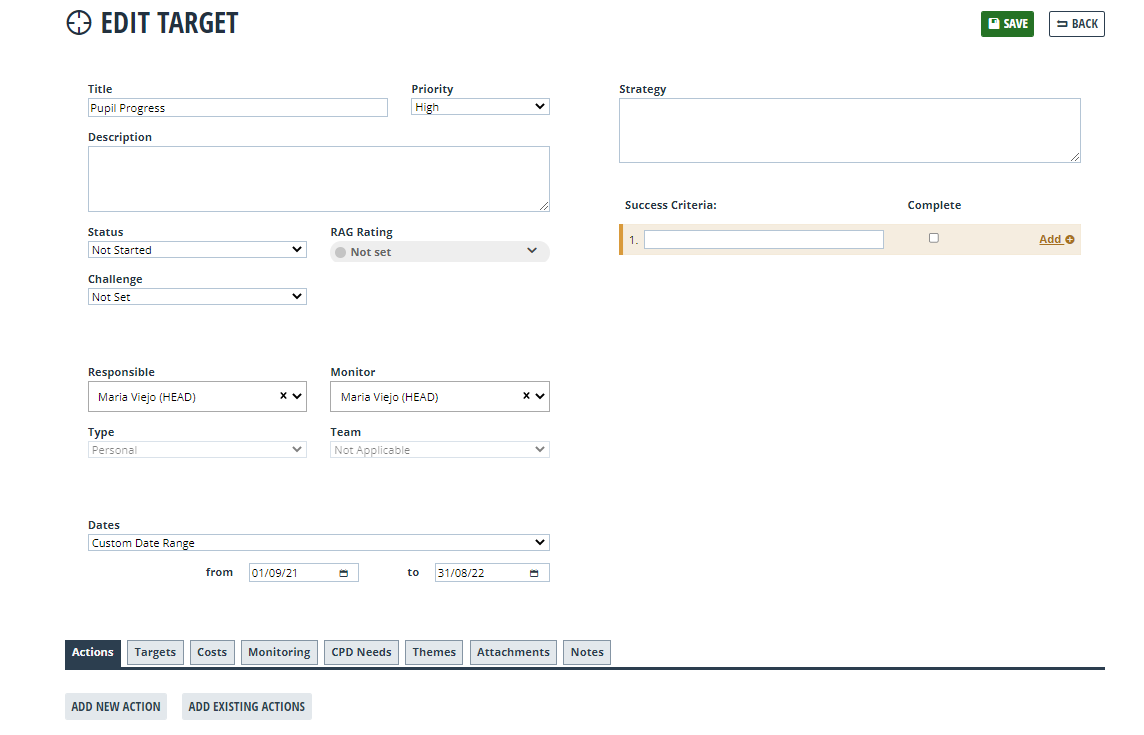1144x735 pixels.
Task: Save the target with the green Save button
Action: pyautogui.click(x=1008, y=24)
